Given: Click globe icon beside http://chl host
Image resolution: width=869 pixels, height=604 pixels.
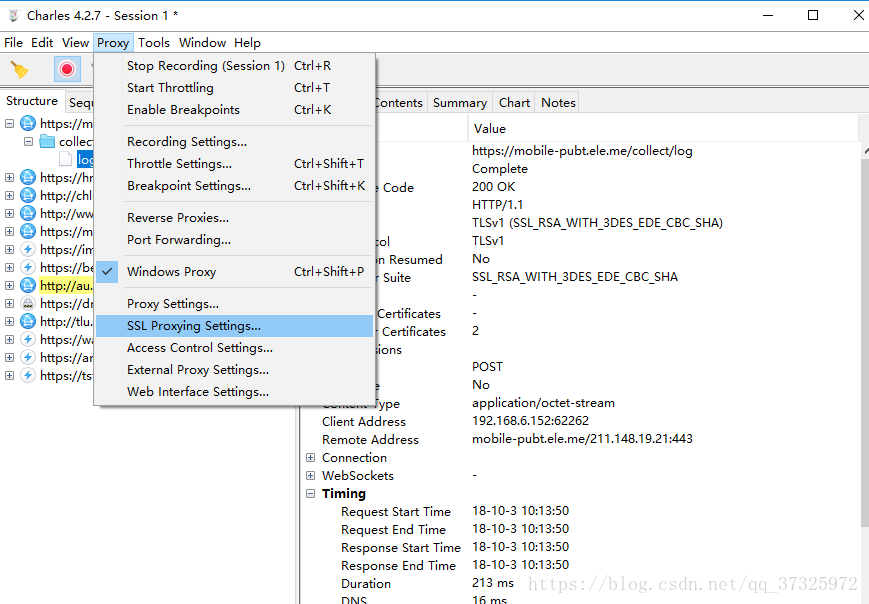Looking at the screenshot, I should coord(28,195).
